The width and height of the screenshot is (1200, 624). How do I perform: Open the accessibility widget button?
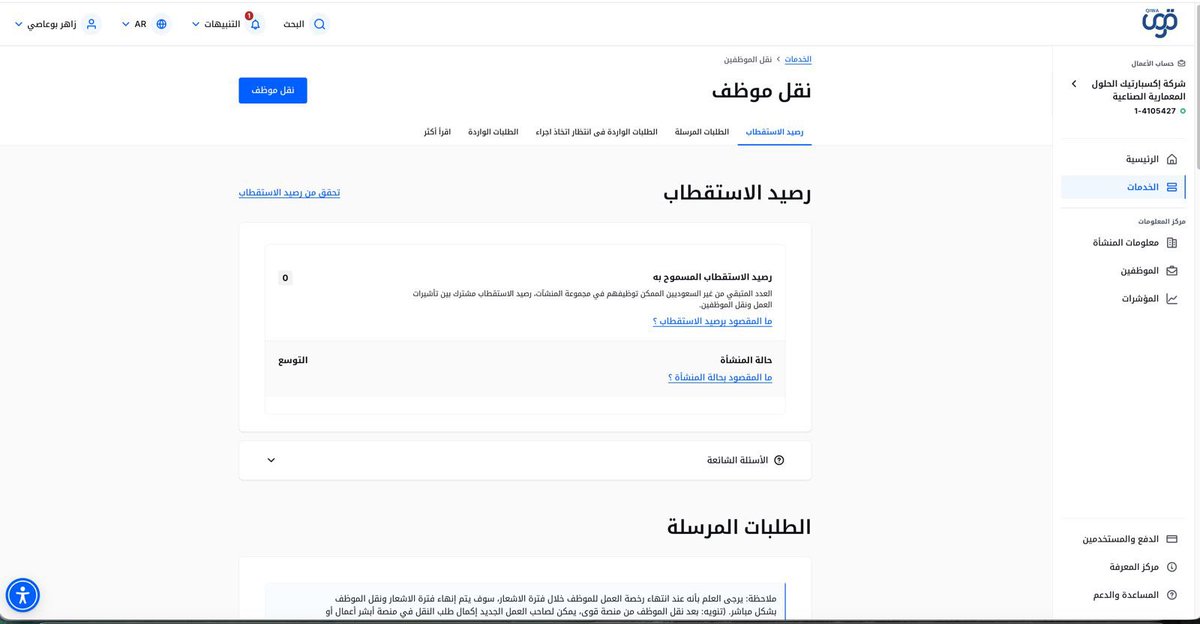click(x=23, y=595)
